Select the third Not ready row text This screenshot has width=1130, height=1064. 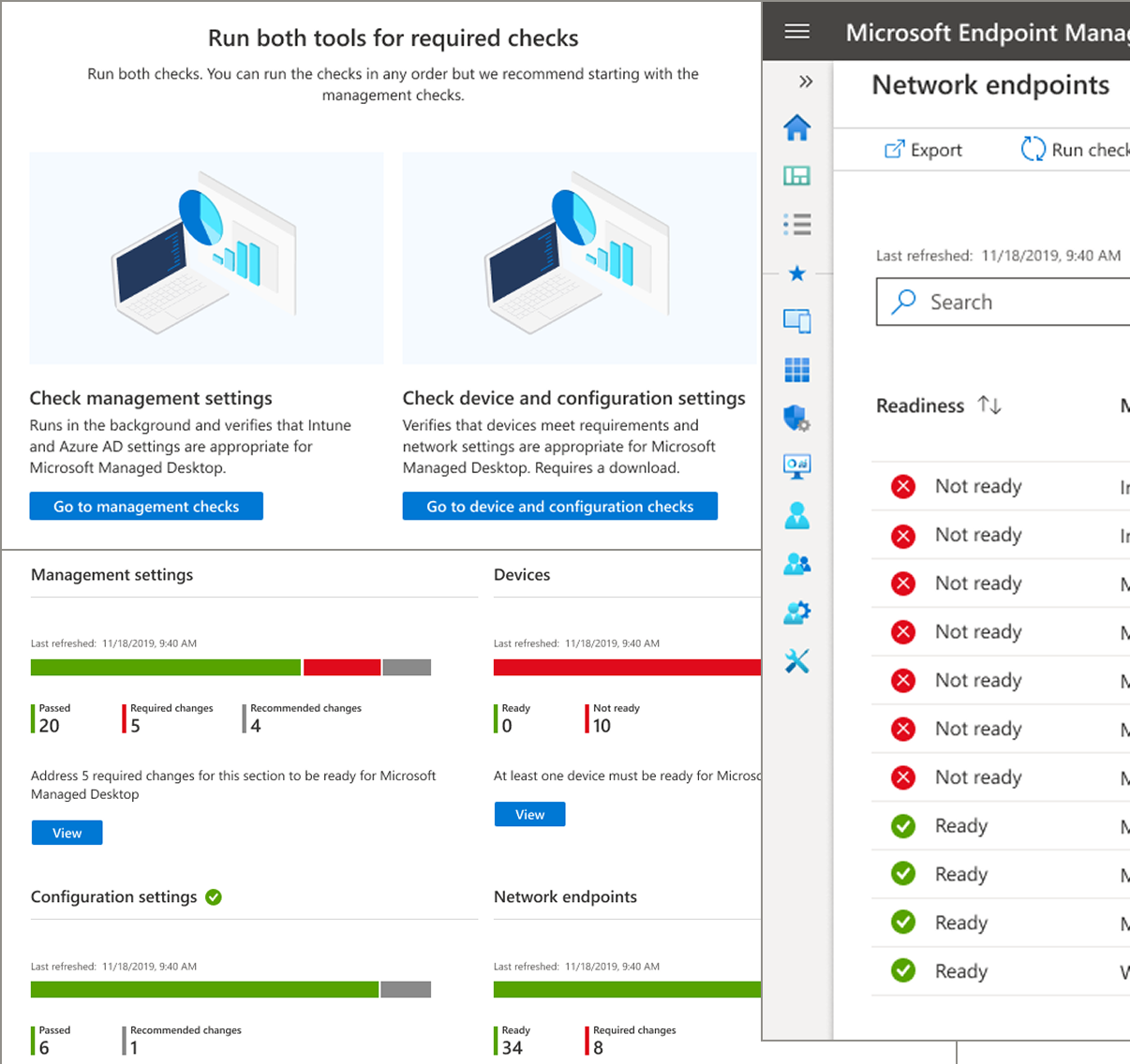[x=978, y=584]
